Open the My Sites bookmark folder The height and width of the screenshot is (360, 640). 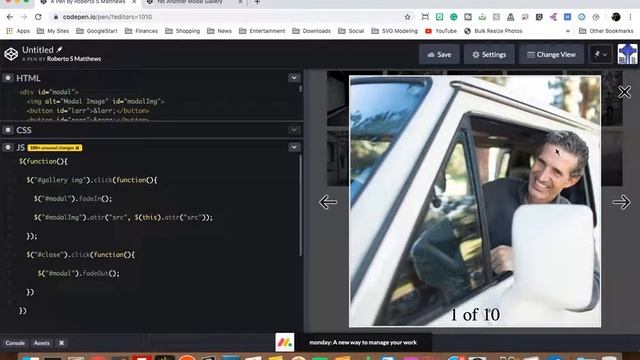tap(53, 31)
